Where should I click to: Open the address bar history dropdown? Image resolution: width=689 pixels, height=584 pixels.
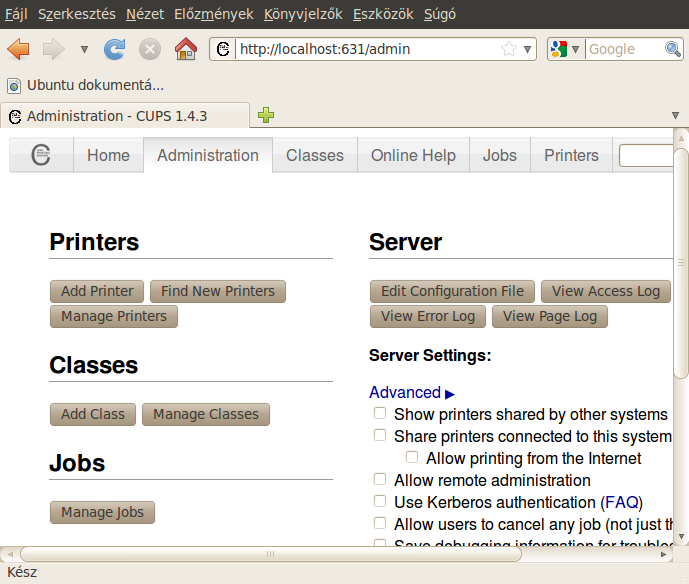click(527, 49)
